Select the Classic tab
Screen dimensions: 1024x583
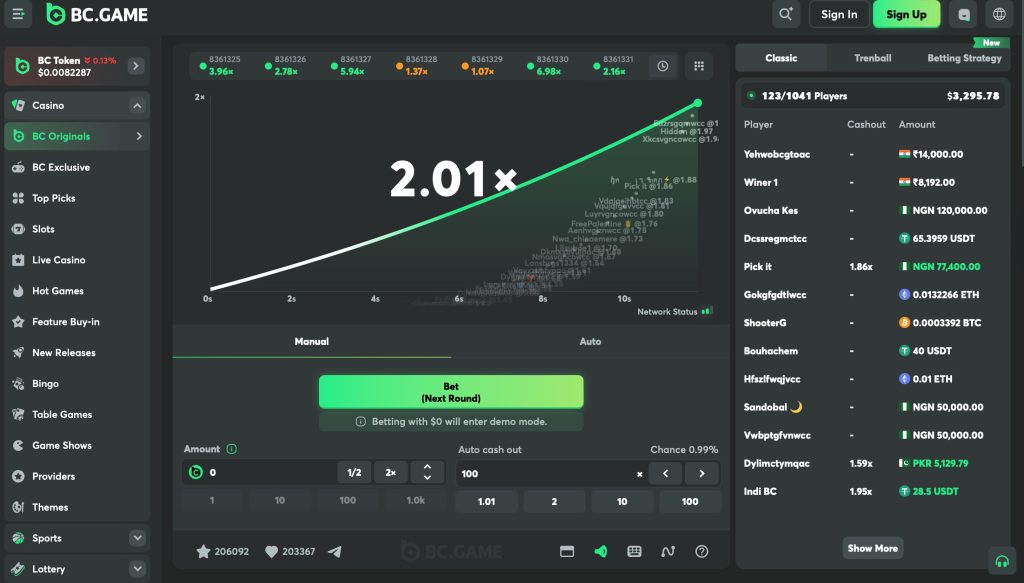click(781, 58)
